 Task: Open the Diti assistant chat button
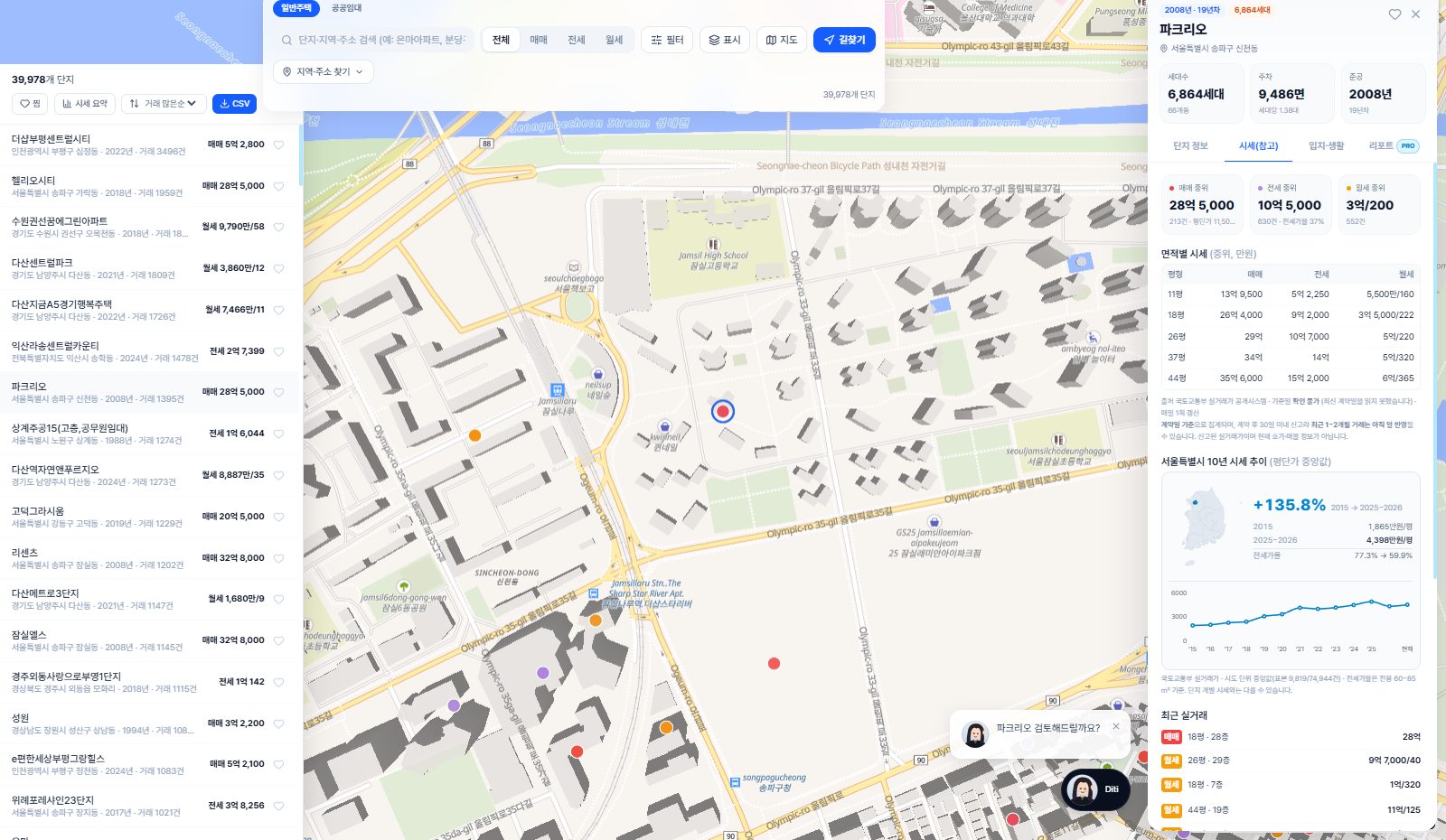(1094, 789)
